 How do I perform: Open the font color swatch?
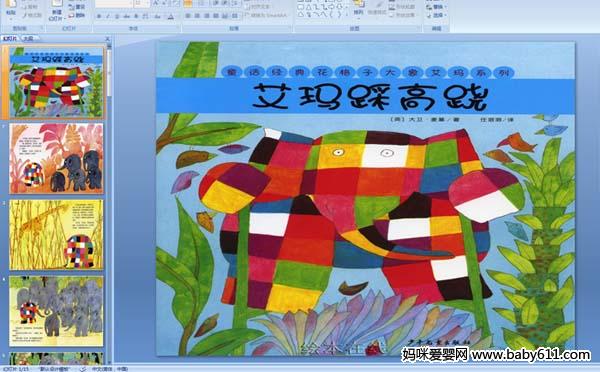click(171, 16)
